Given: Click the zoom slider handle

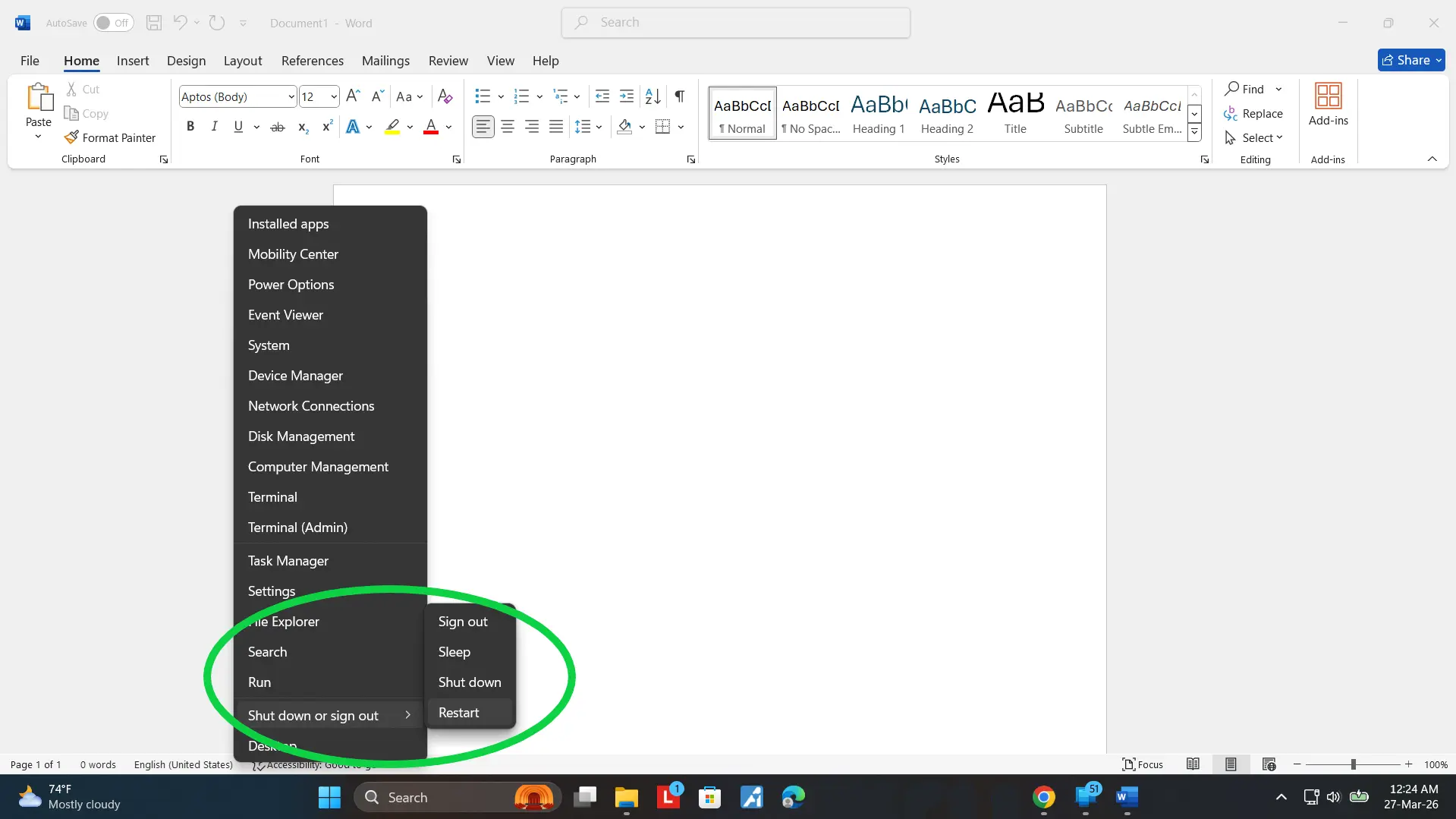Looking at the screenshot, I should pyautogui.click(x=1353, y=764).
